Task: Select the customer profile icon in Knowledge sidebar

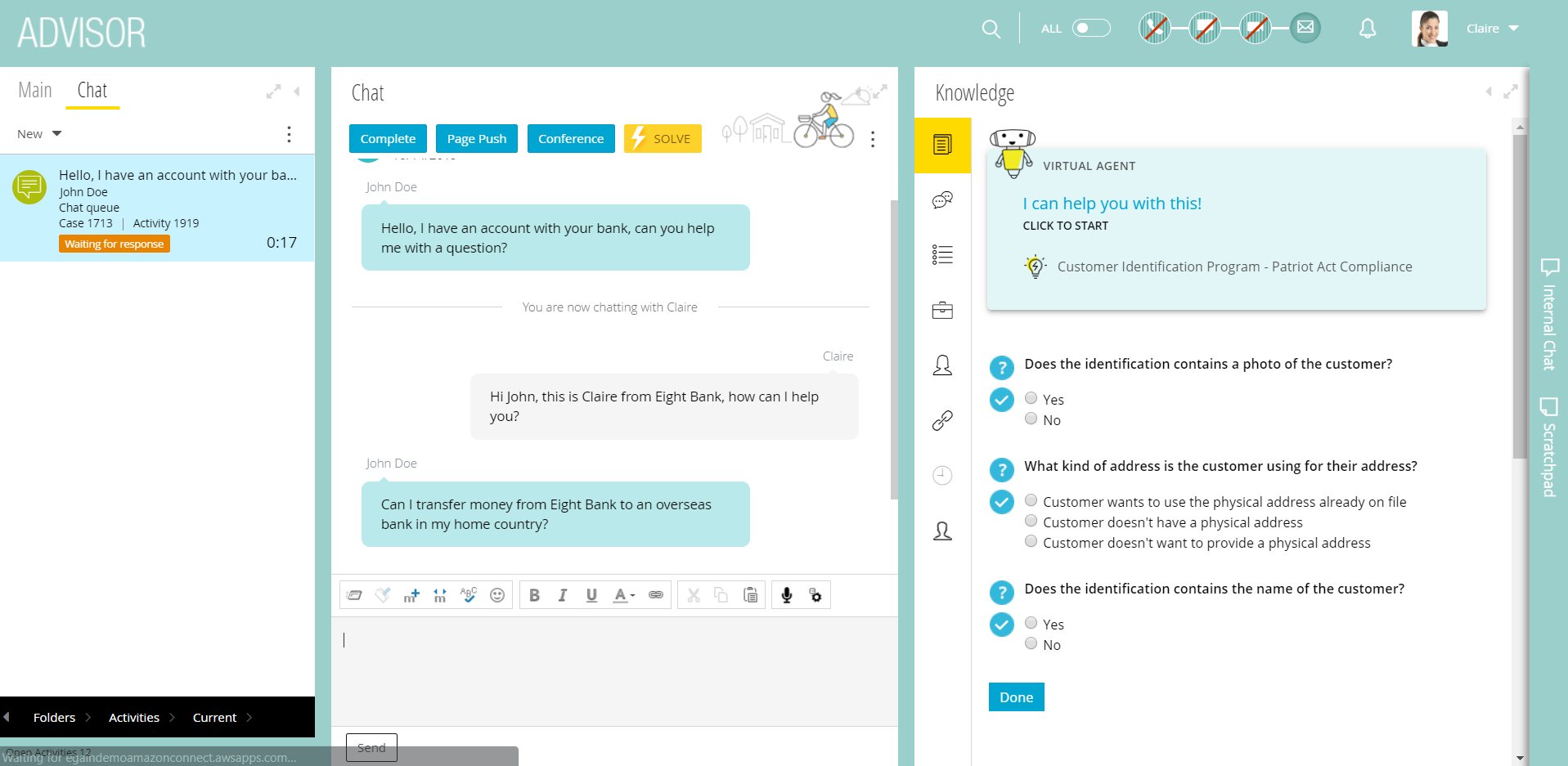Action: (x=942, y=366)
